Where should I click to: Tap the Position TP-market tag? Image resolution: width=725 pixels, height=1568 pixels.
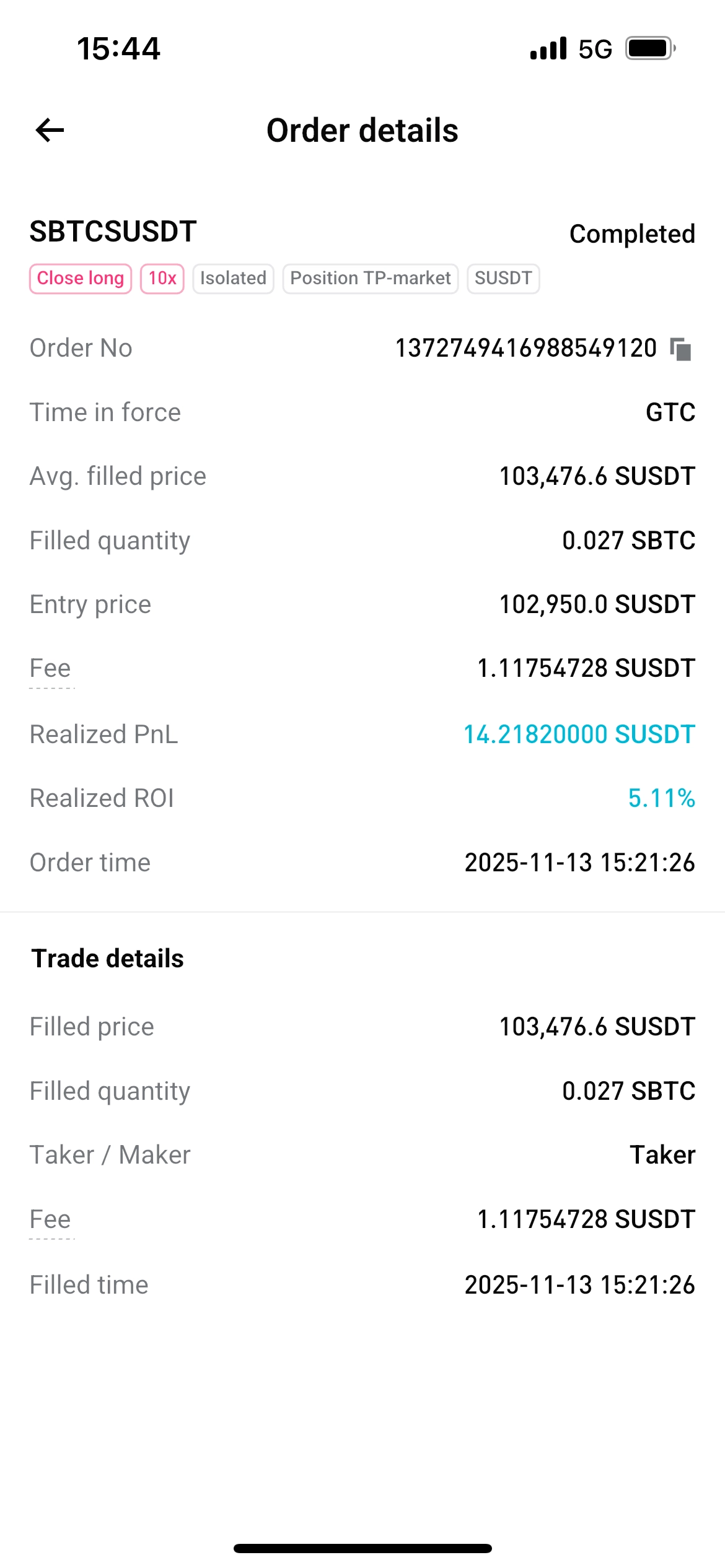tap(371, 279)
